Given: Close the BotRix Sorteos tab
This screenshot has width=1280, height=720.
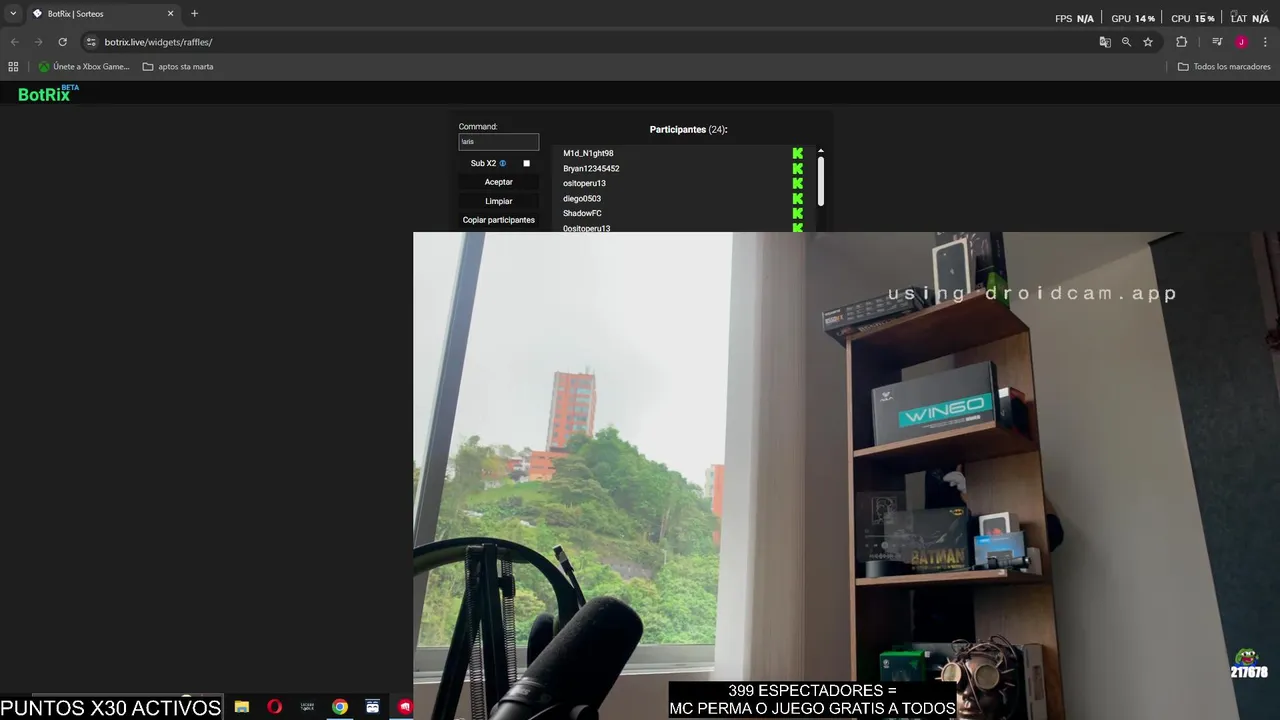Looking at the screenshot, I should (x=170, y=14).
